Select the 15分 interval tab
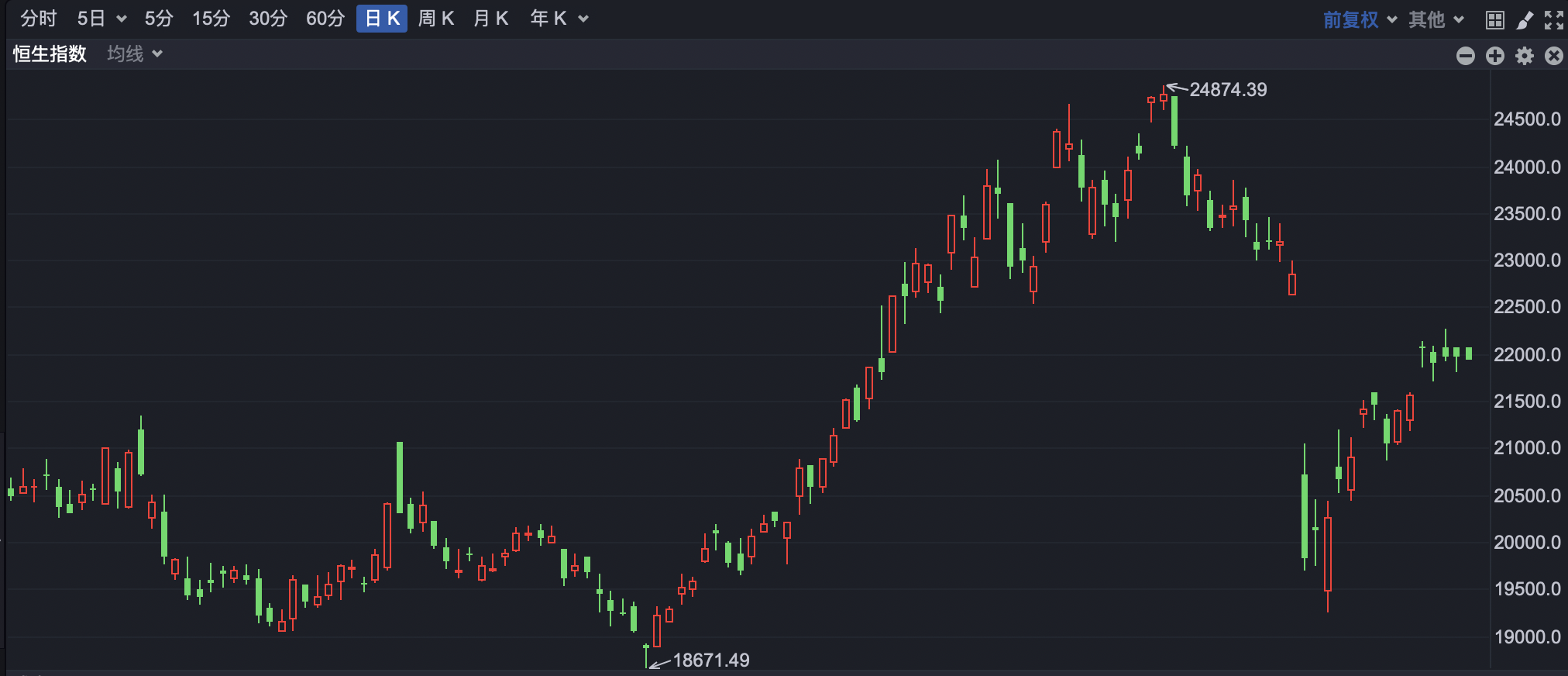This screenshot has width=1568, height=676. (211, 19)
